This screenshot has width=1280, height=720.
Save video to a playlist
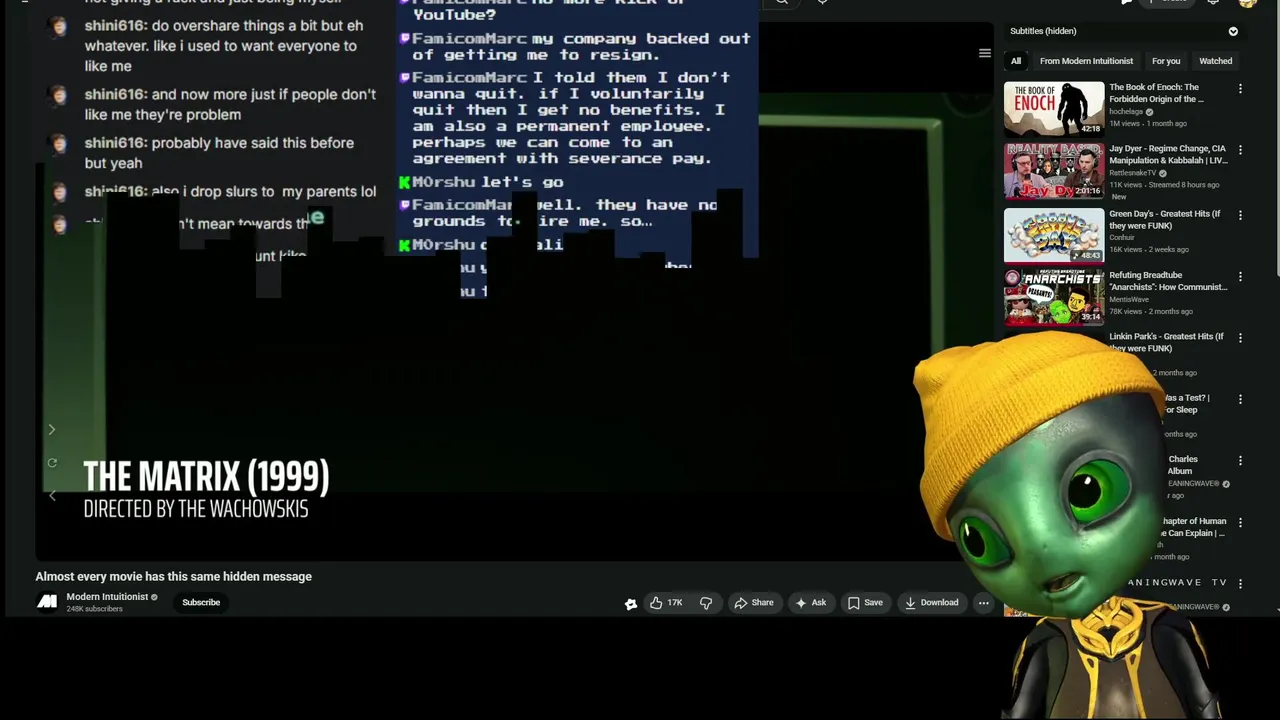pyautogui.click(x=865, y=603)
